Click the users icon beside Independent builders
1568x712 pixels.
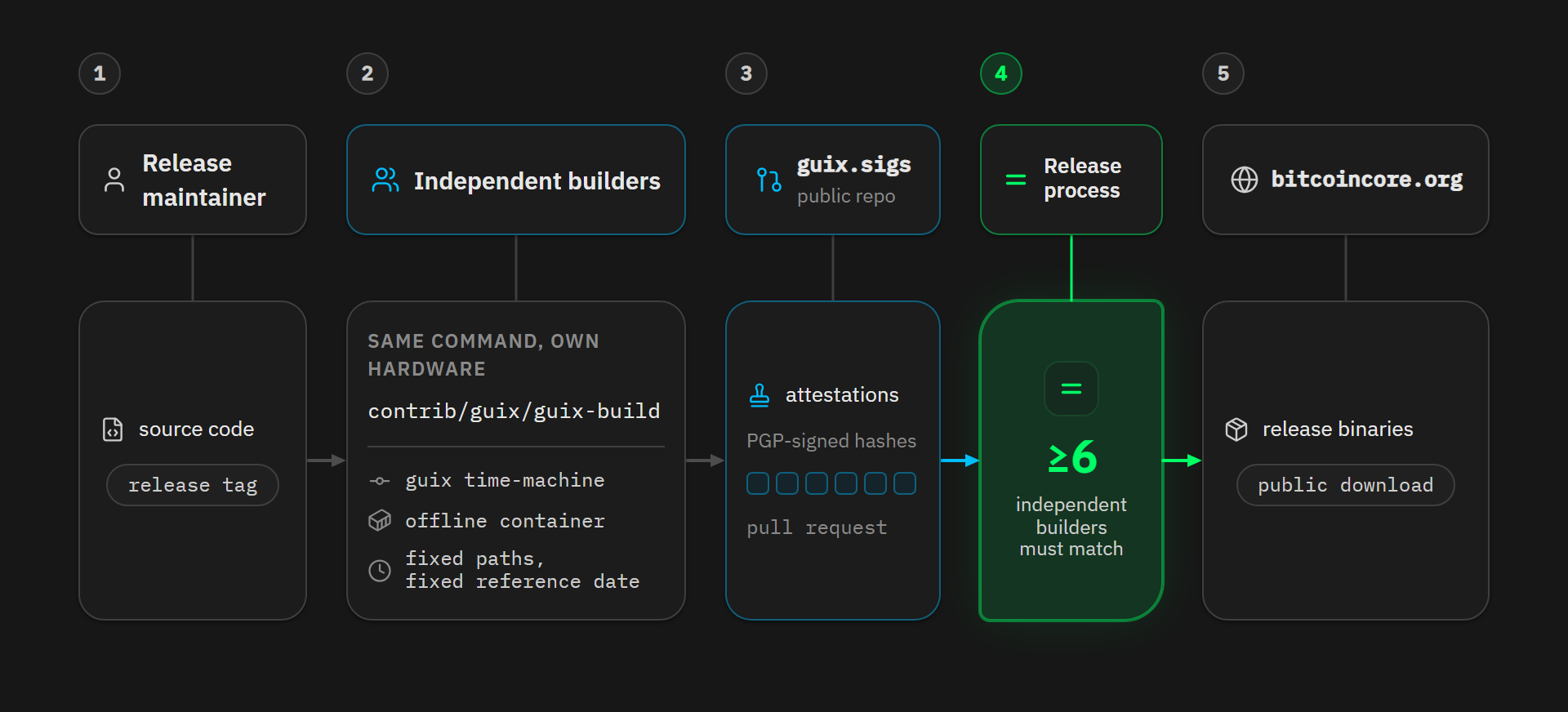tap(385, 180)
